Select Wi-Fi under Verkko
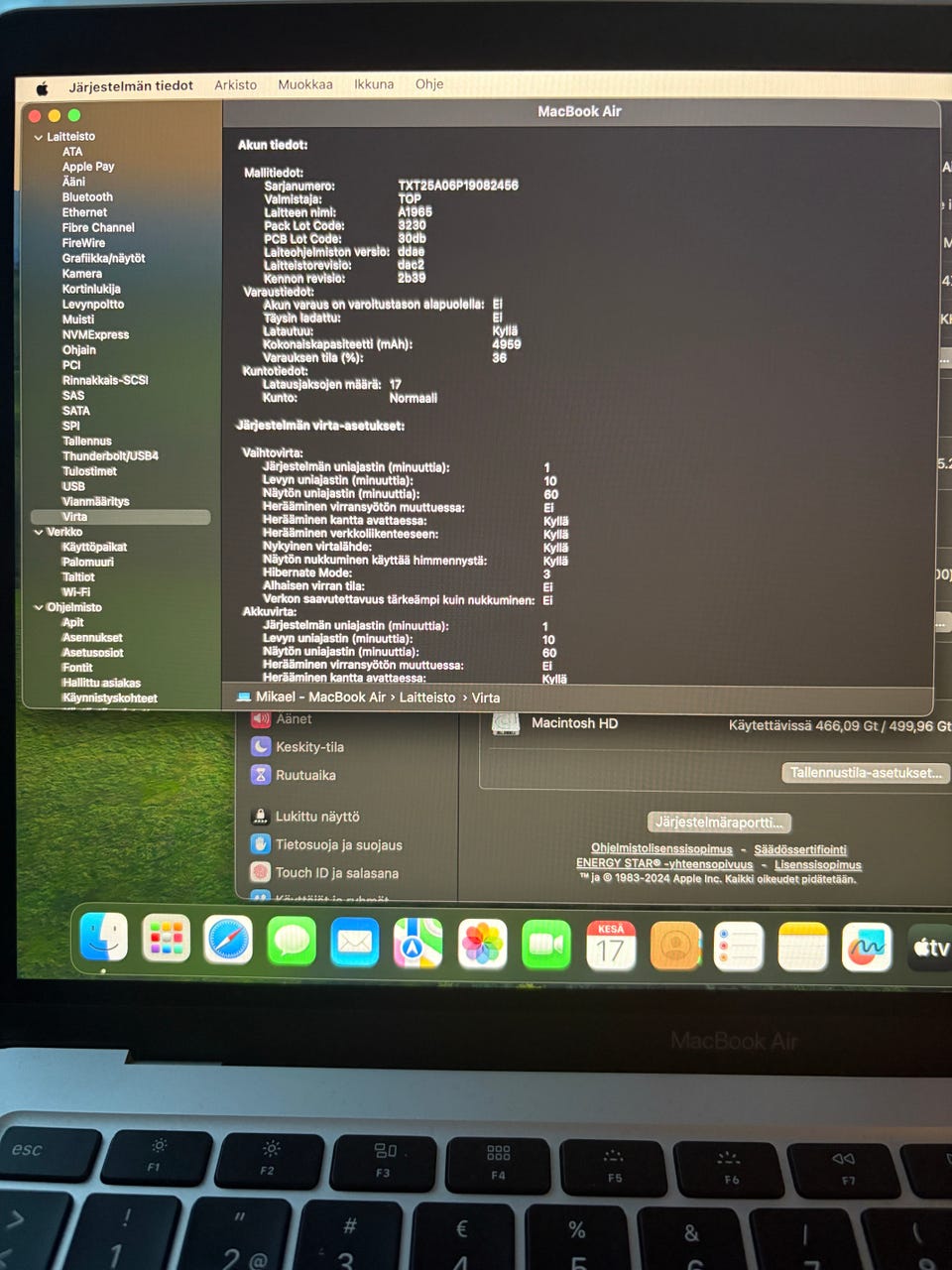 pos(75,592)
